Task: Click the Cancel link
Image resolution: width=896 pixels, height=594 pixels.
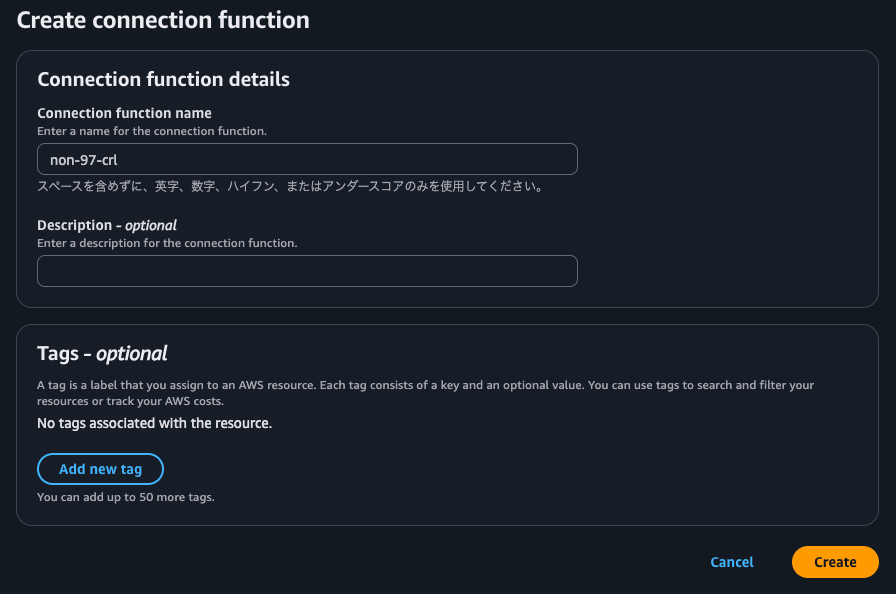Action: point(732,562)
